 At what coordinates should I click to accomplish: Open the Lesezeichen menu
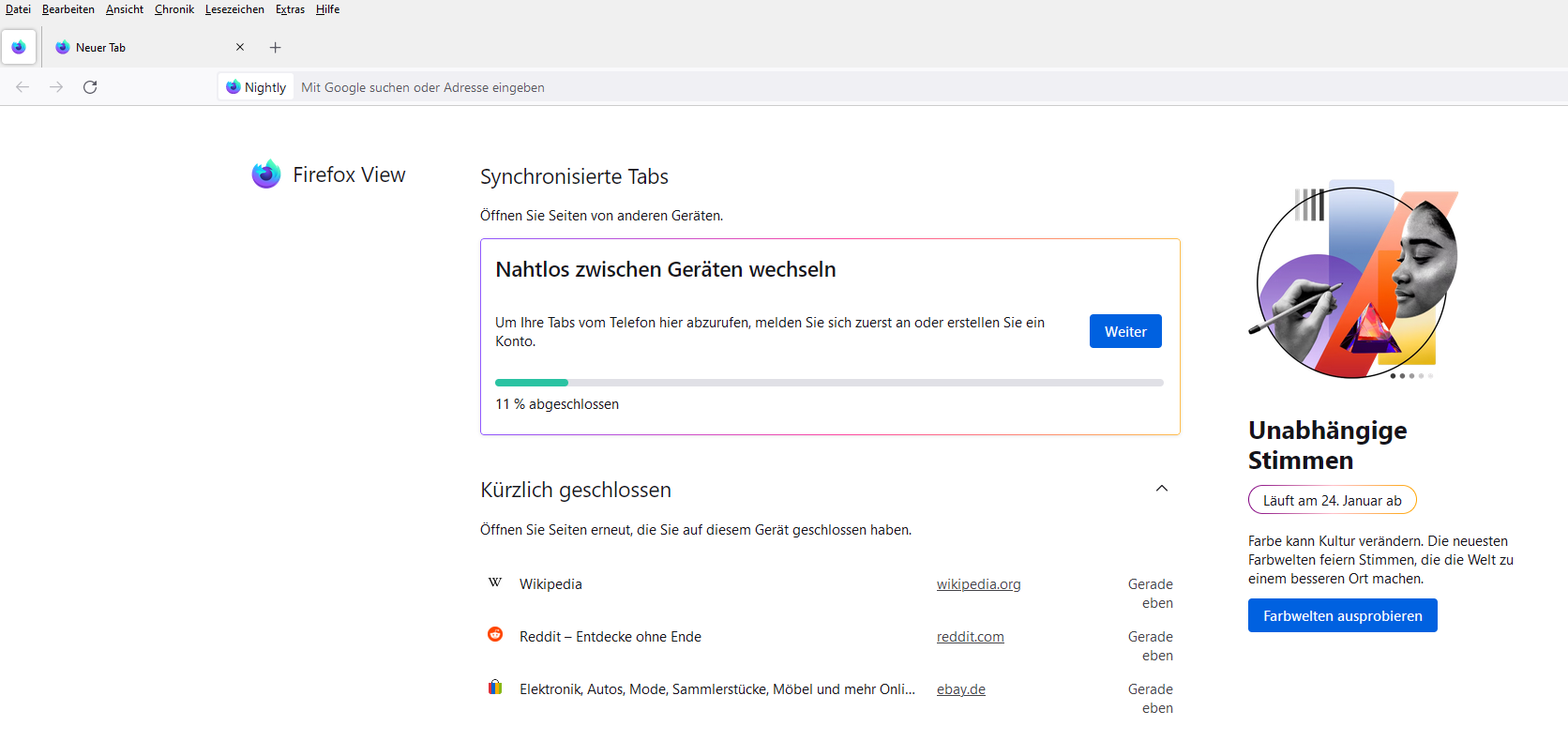click(234, 9)
